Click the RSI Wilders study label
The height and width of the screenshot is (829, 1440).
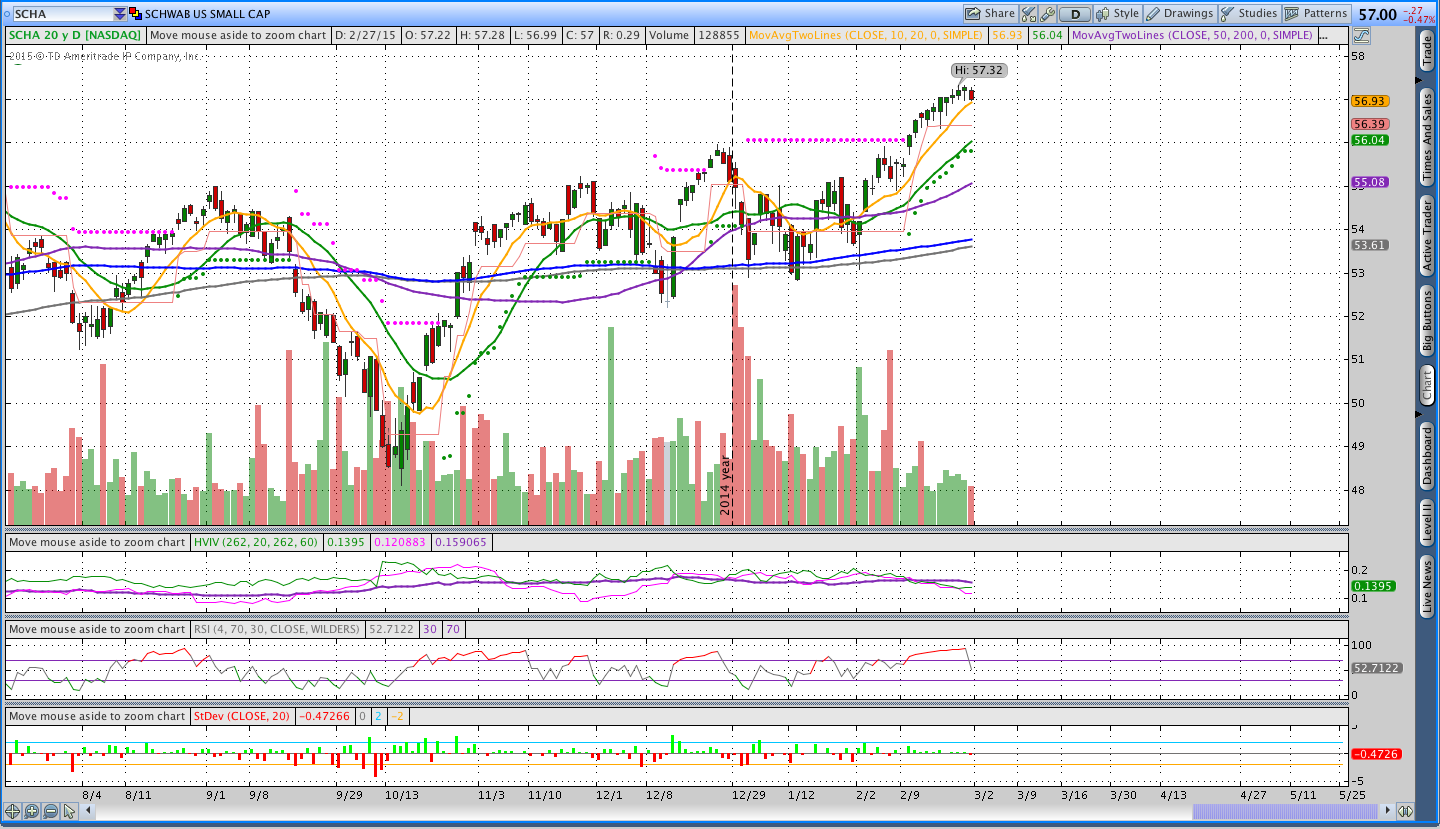point(276,629)
